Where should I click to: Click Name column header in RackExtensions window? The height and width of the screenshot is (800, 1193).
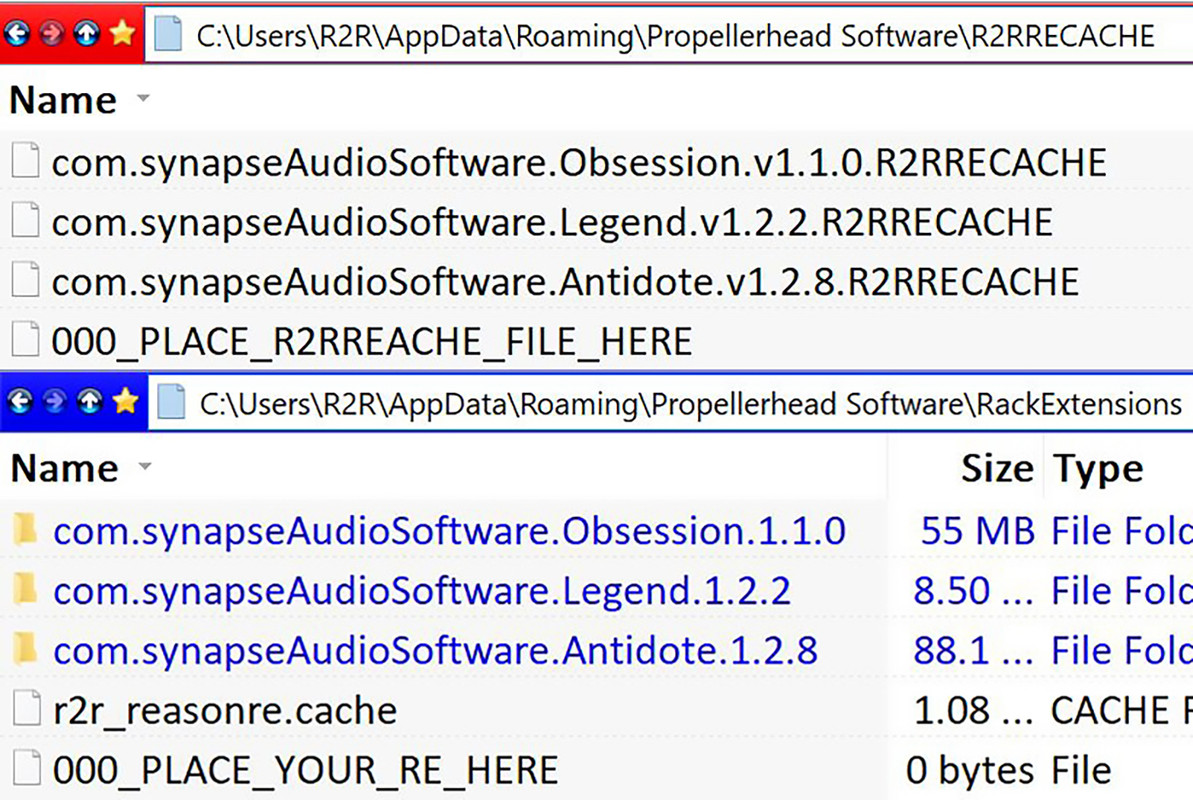pyautogui.click(x=65, y=468)
